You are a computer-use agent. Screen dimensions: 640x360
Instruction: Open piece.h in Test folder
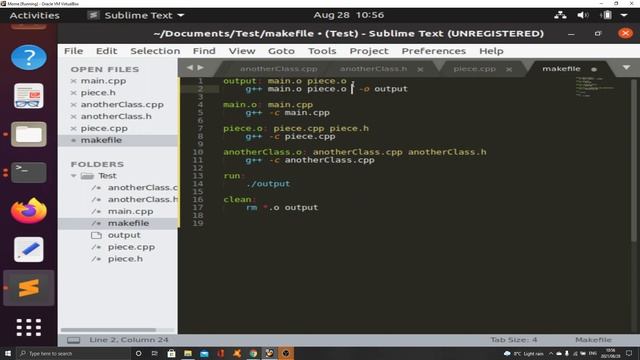[125, 259]
